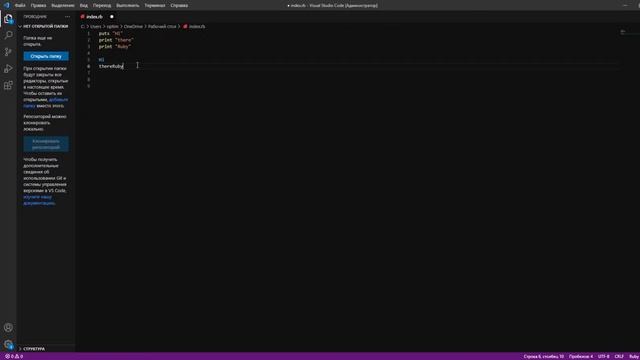
Task: Open the Manage gear icon
Action: [x=8, y=344]
